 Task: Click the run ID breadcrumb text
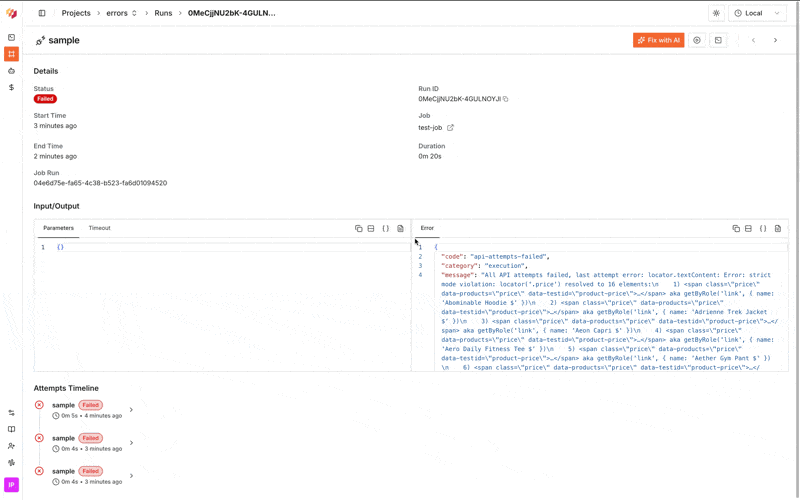click(232, 13)
